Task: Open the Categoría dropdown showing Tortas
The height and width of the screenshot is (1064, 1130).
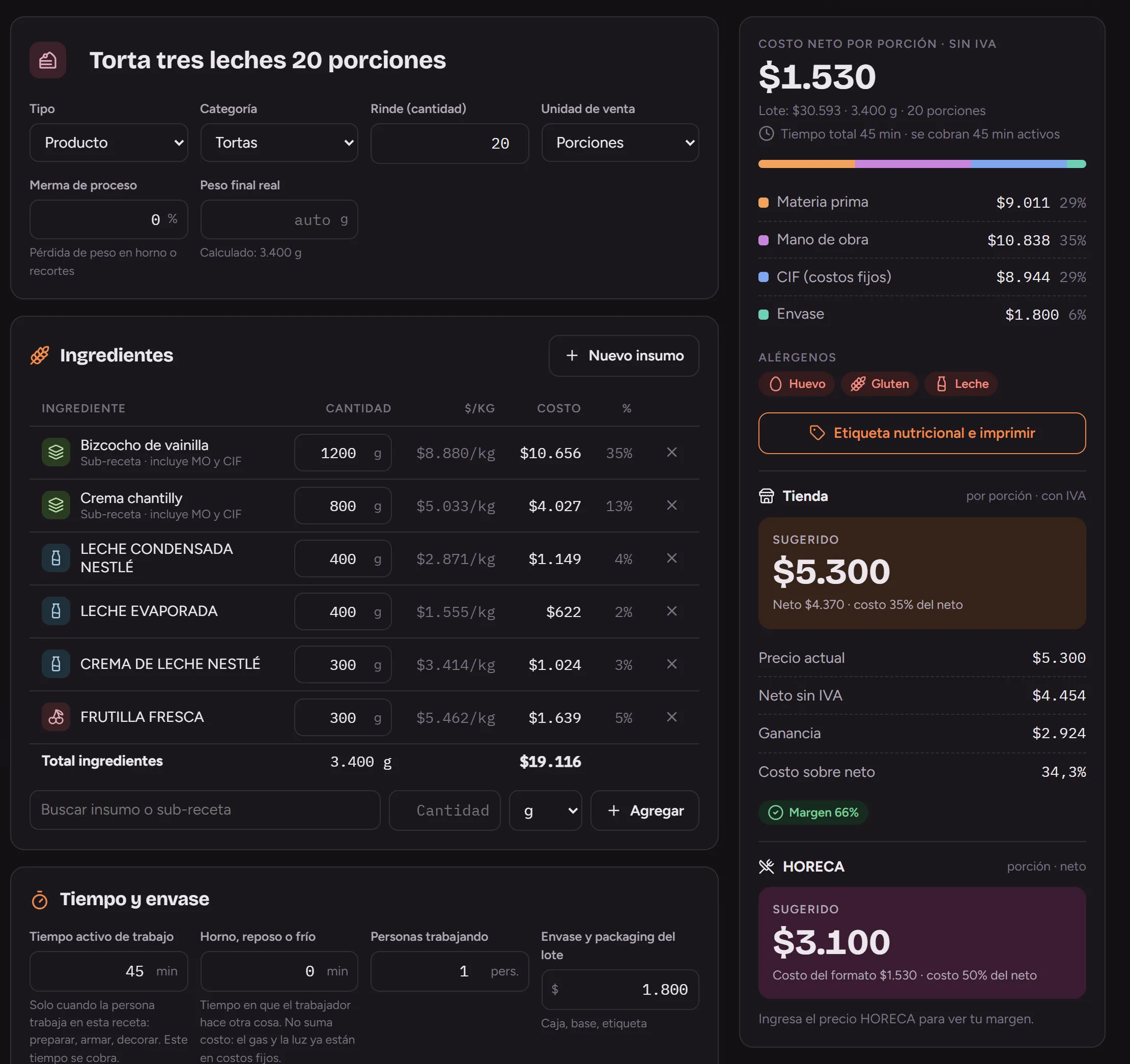Action: [279, 143]
